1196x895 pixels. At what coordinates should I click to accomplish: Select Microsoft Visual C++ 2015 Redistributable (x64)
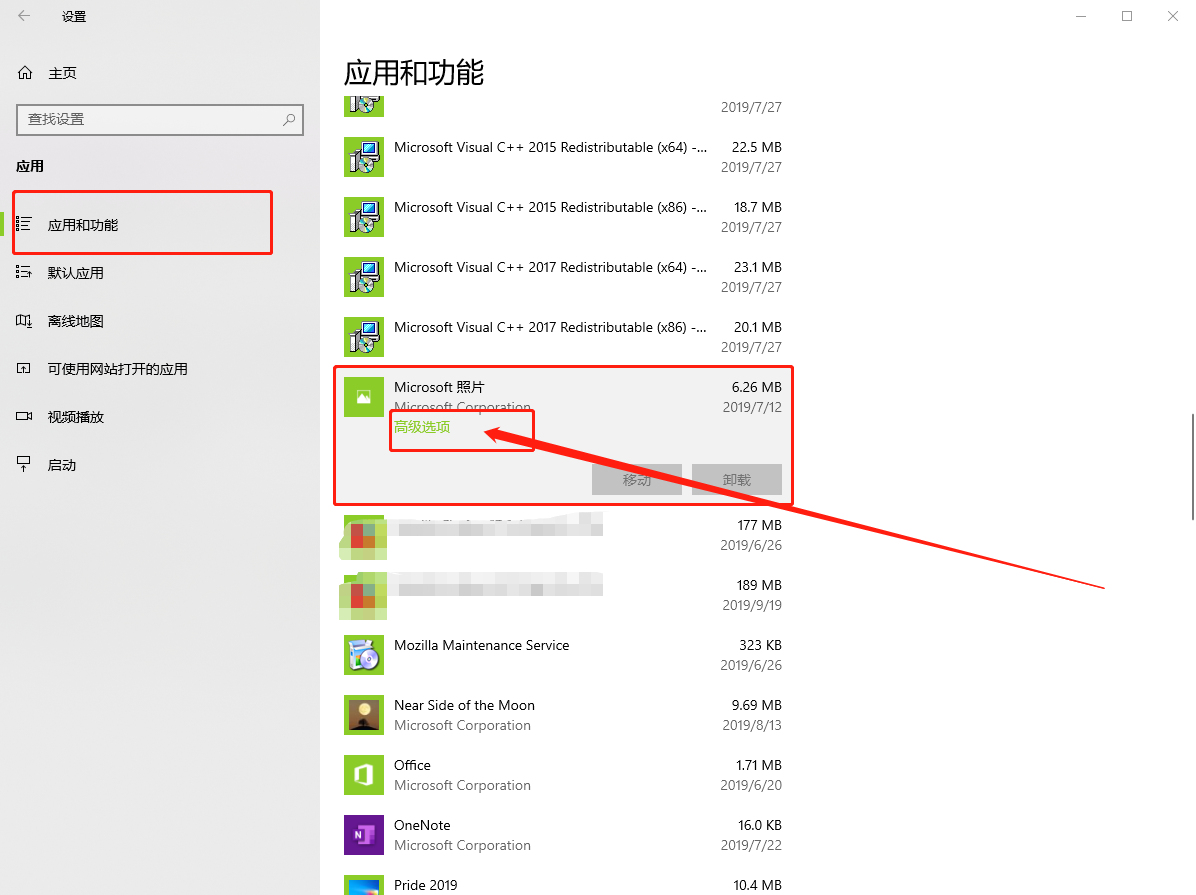point(551,147)
